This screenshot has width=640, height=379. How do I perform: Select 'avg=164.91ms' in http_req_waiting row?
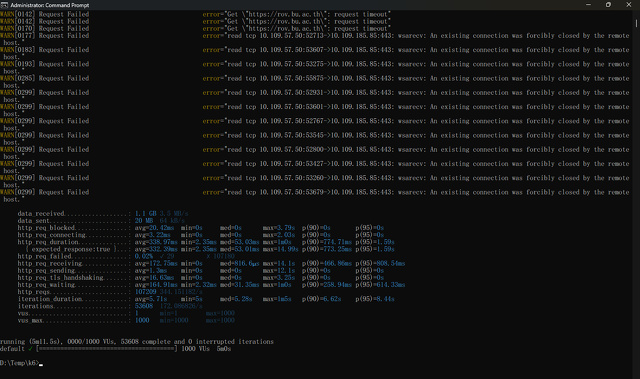tap(156, 285)
